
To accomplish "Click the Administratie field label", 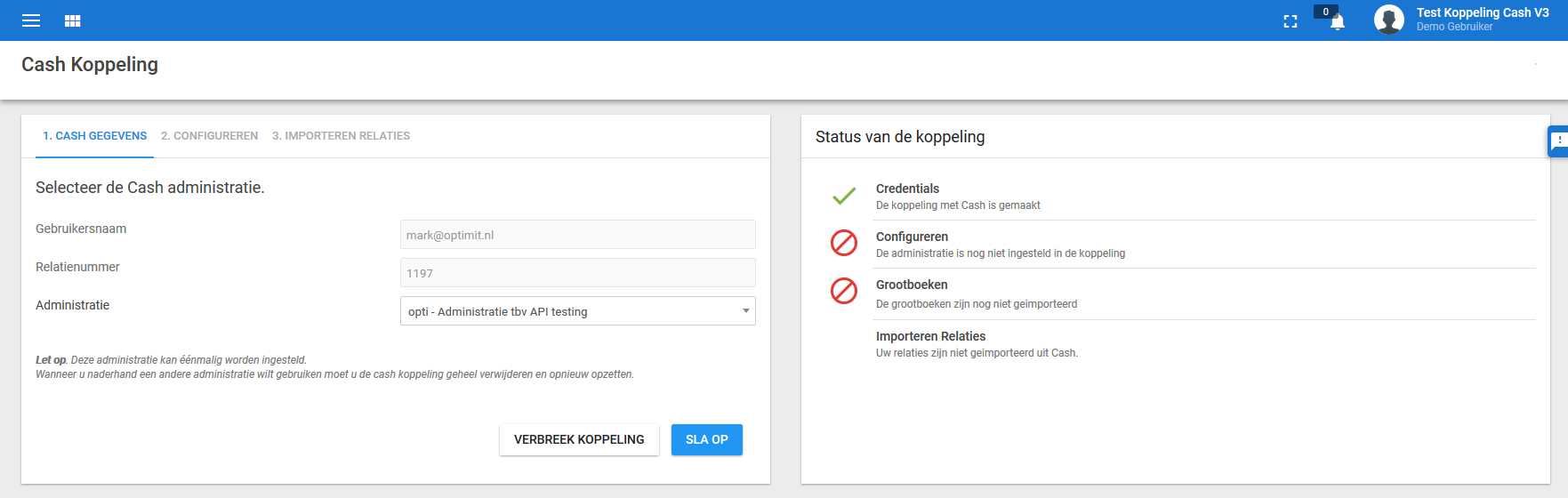I will [72, 305].
